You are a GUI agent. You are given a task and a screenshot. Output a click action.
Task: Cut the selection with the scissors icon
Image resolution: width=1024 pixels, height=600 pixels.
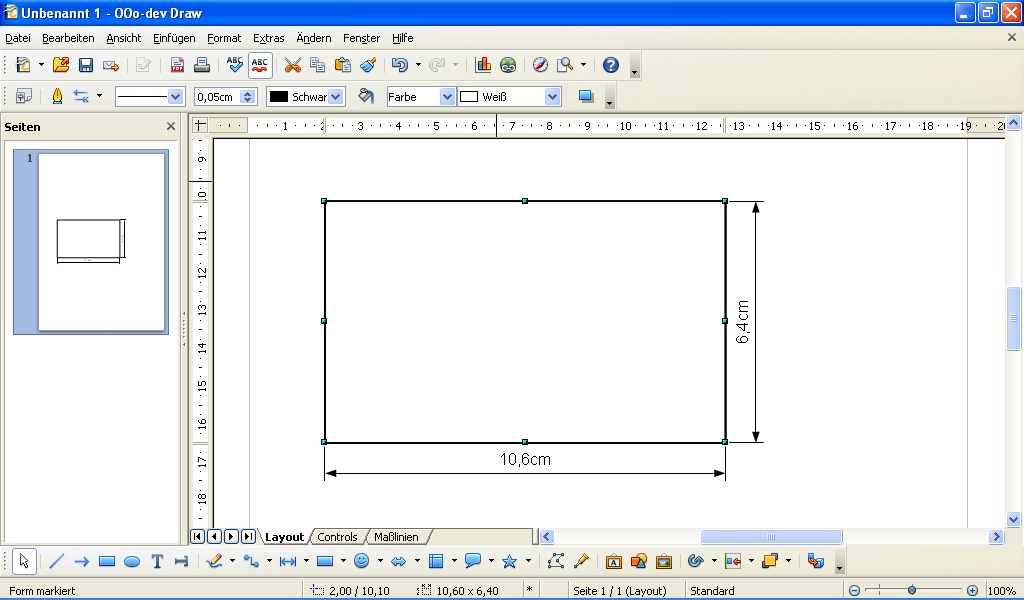click(293, 65)
